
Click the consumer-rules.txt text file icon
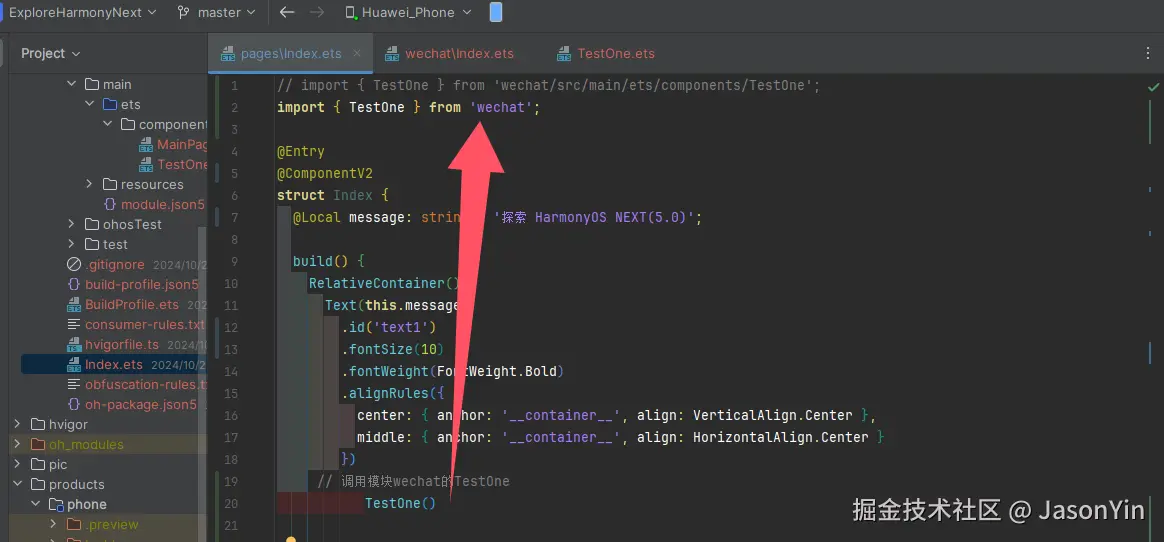73,324
